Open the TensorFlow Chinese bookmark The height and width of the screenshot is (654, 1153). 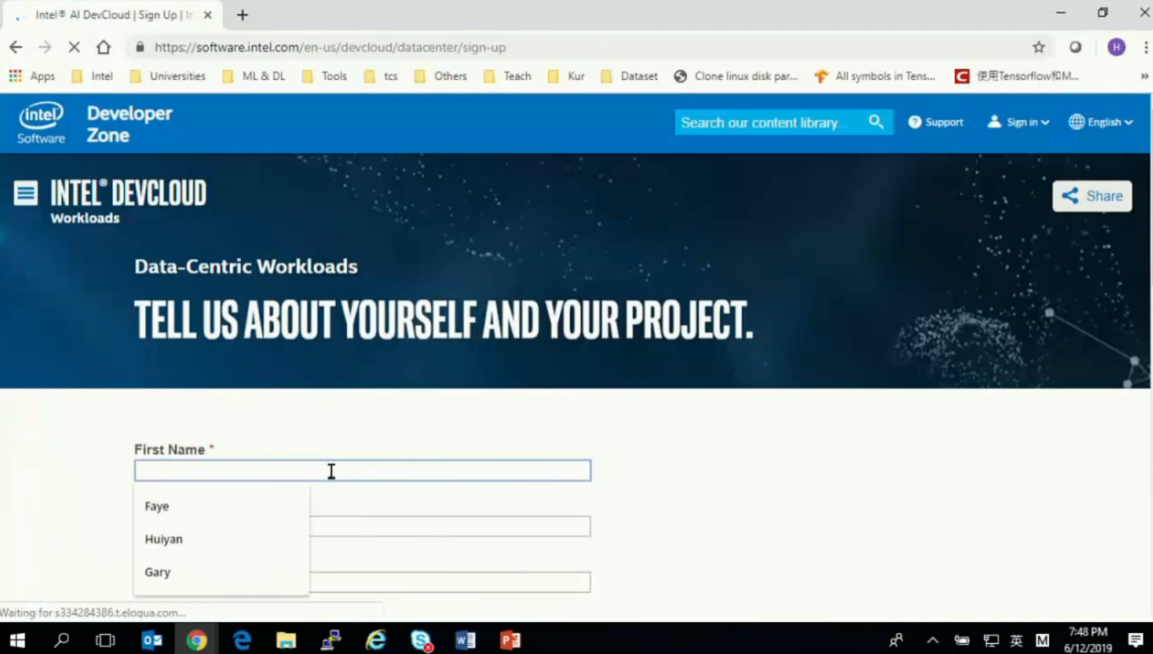tap(1017, 76)
